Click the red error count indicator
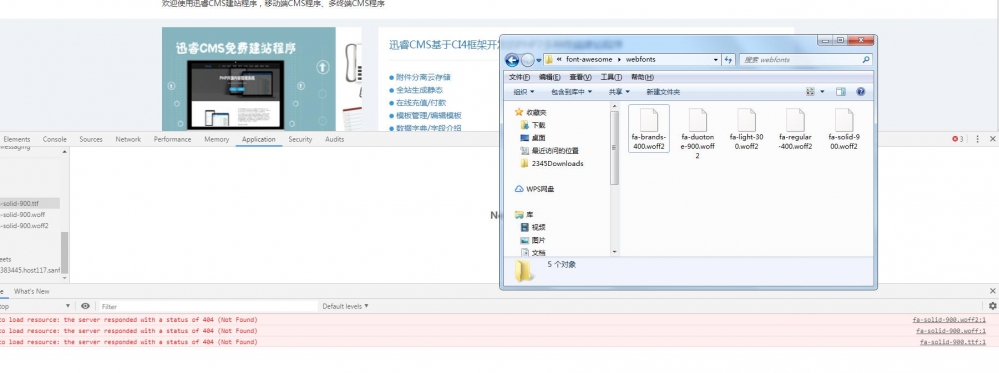The height and width of the screenshot is (373, 999). point(958,139)
